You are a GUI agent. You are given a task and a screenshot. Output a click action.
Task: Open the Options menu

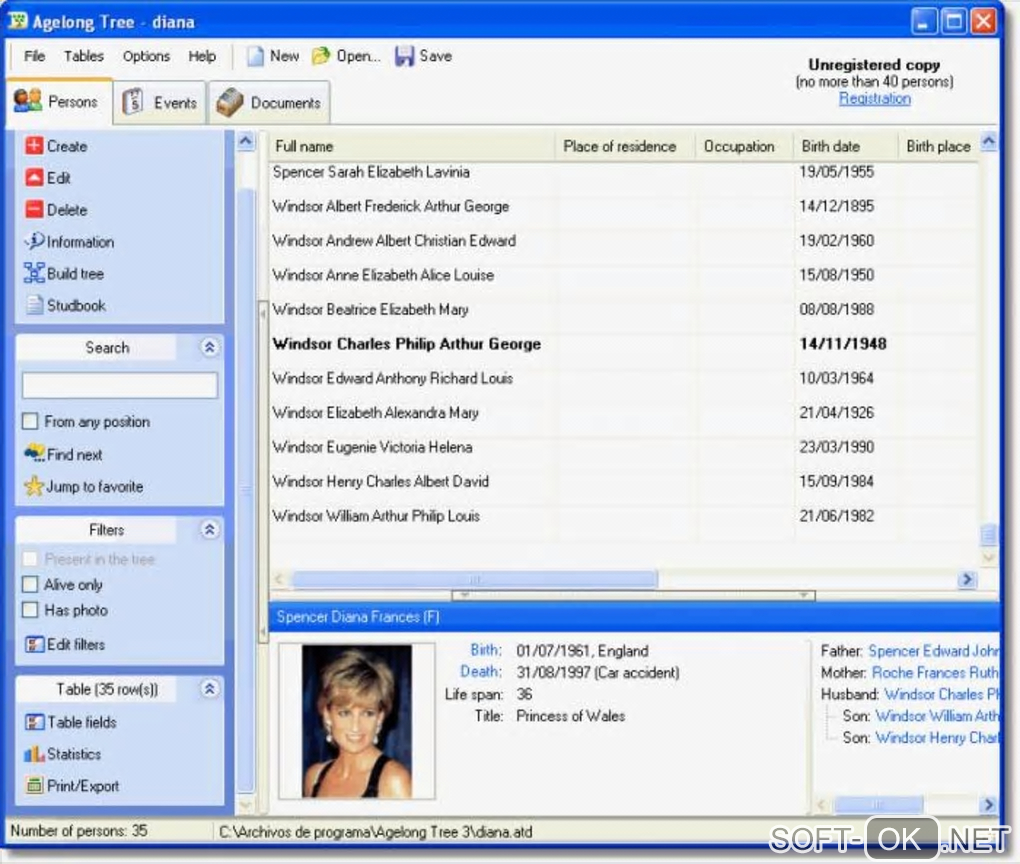click(146, 56)
